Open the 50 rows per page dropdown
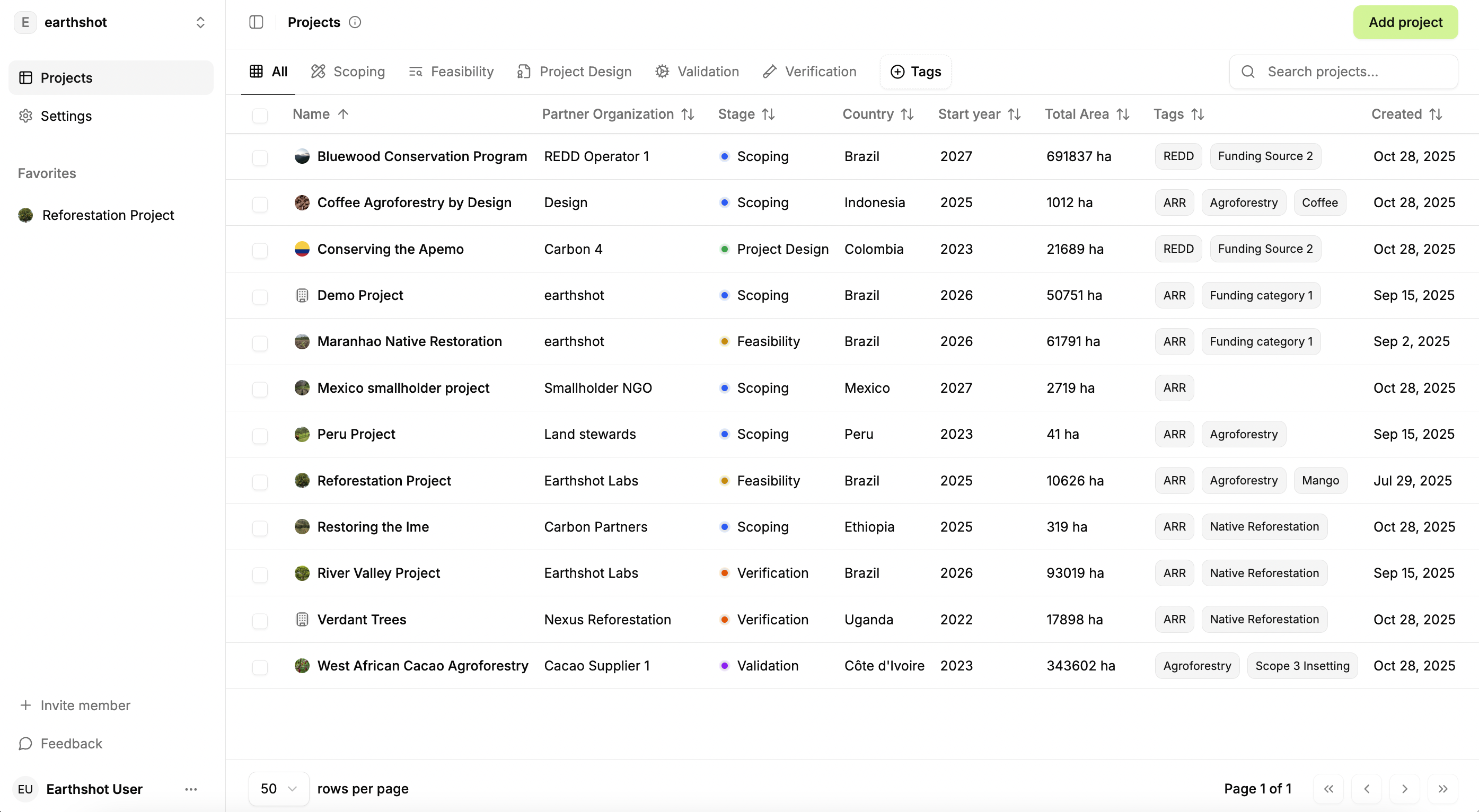The width and height of the screenshot is (1479, 812). [278, 789]
